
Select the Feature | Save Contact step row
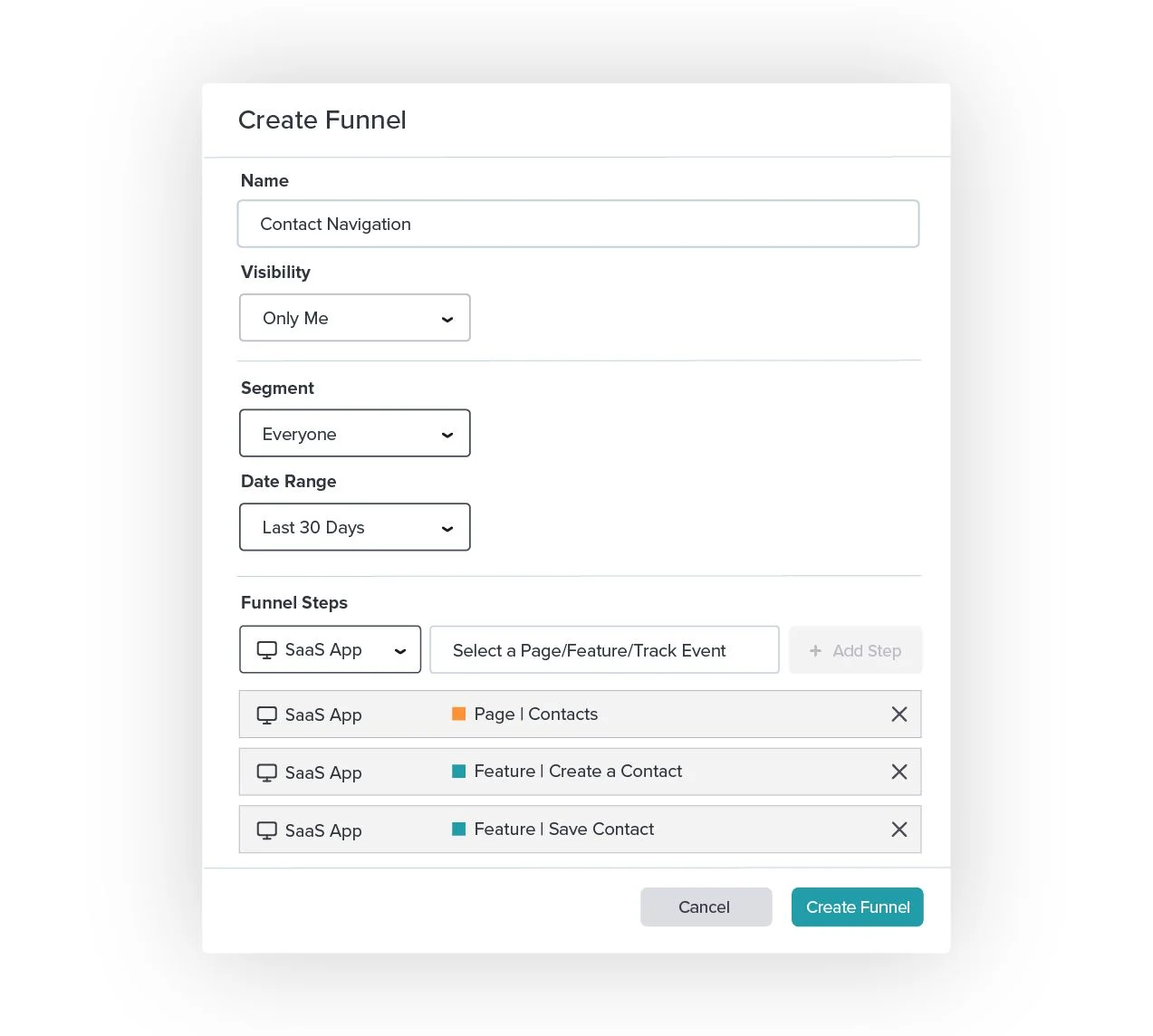(x=580, y=830)
